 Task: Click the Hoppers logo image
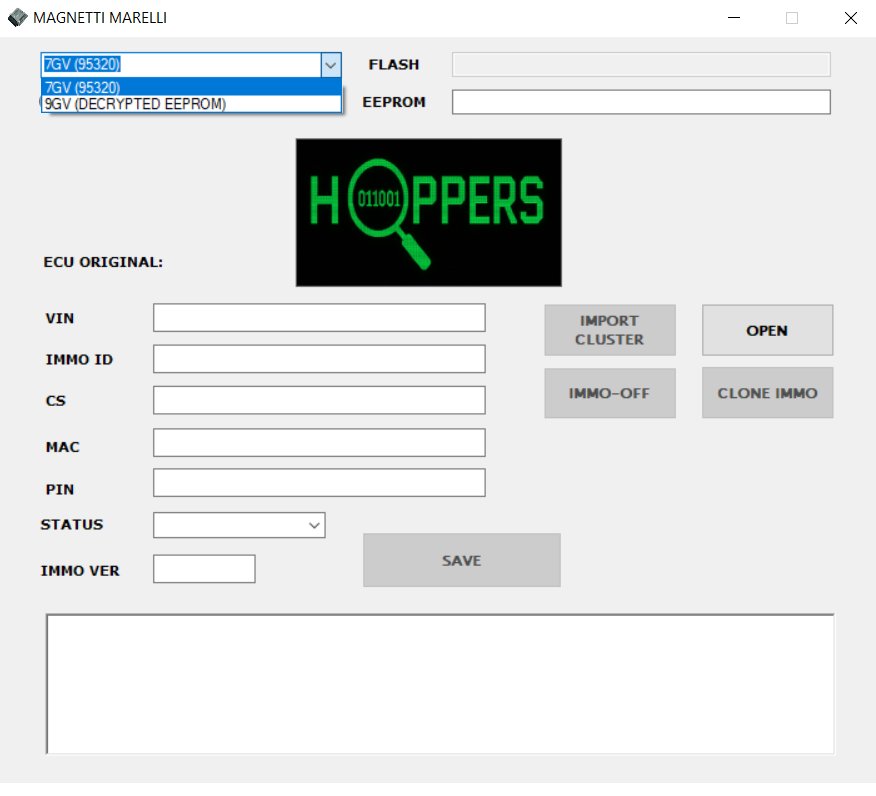pyautogui.click(x=429, y=213)
